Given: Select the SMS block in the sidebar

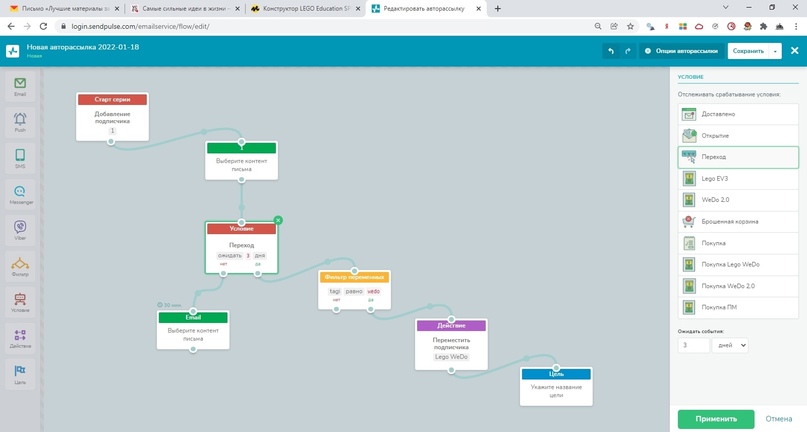Looking at the screenshot, I should (x=20, y=159).
